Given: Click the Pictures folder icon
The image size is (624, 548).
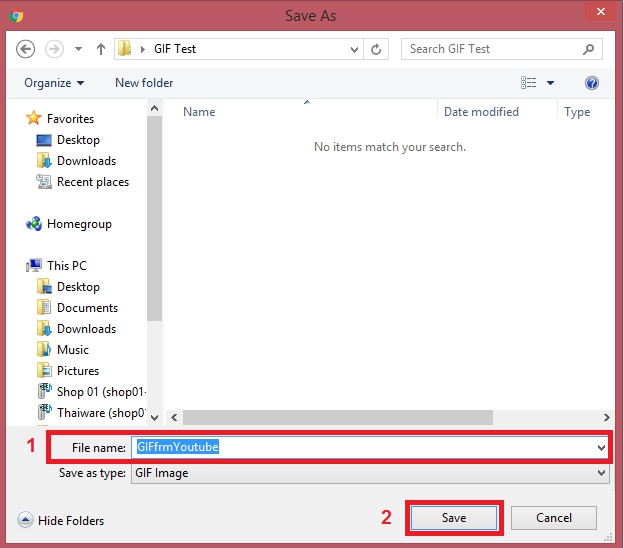Looking at the screenshot, I should coord(44,370).
